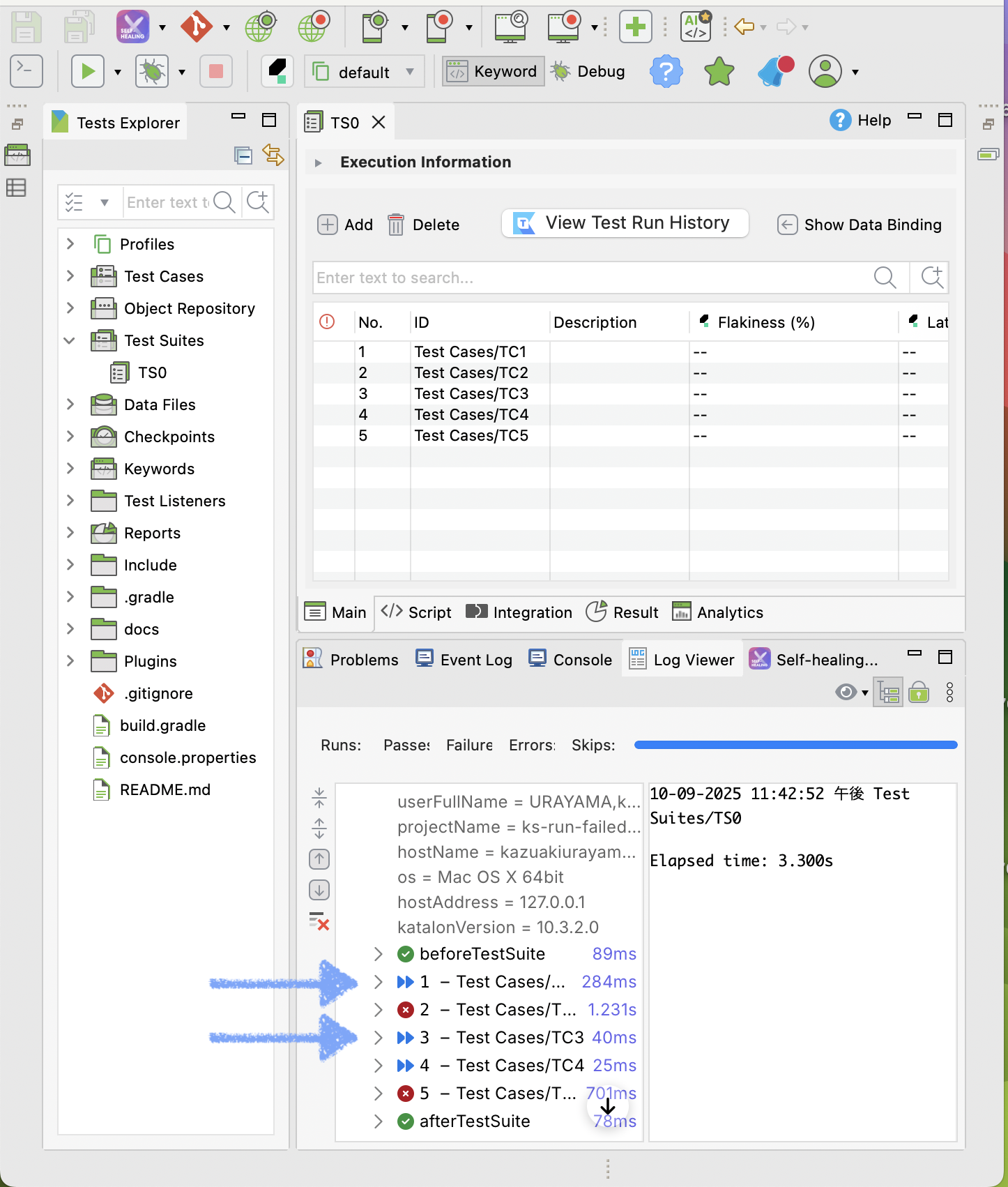The image size is (1008, 1187).
Task: Click the blue test run progress bar
Action: pos(795,745)
